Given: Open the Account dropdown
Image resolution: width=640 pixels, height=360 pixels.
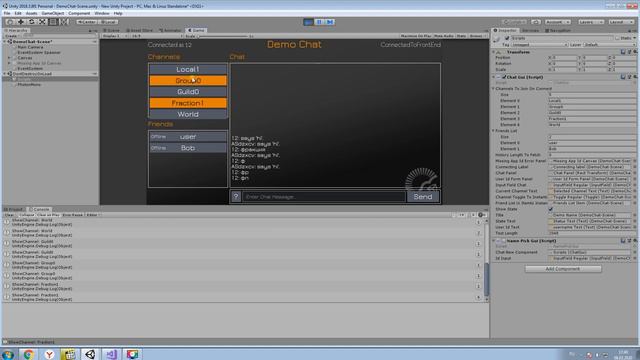Looking at the screenshot, I should click(558, 22).
